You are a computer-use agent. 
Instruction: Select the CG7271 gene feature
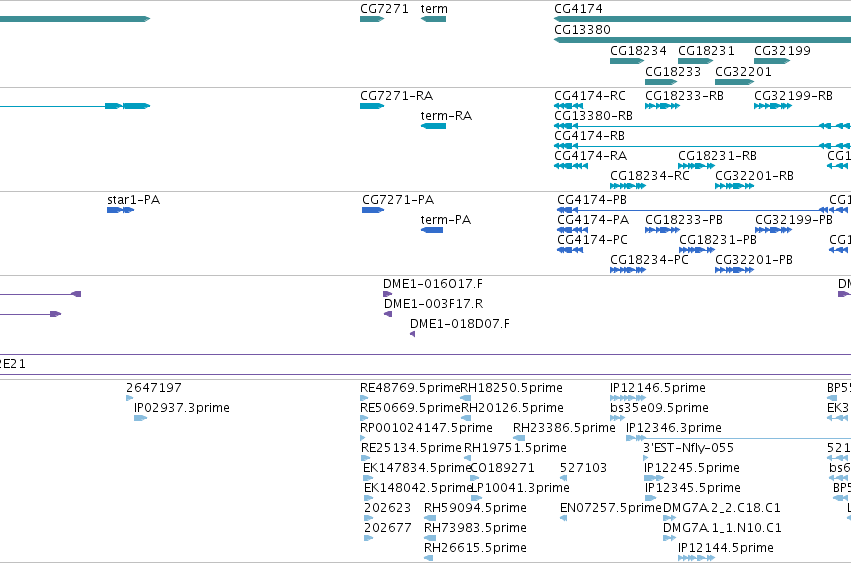tap(372, 19)
